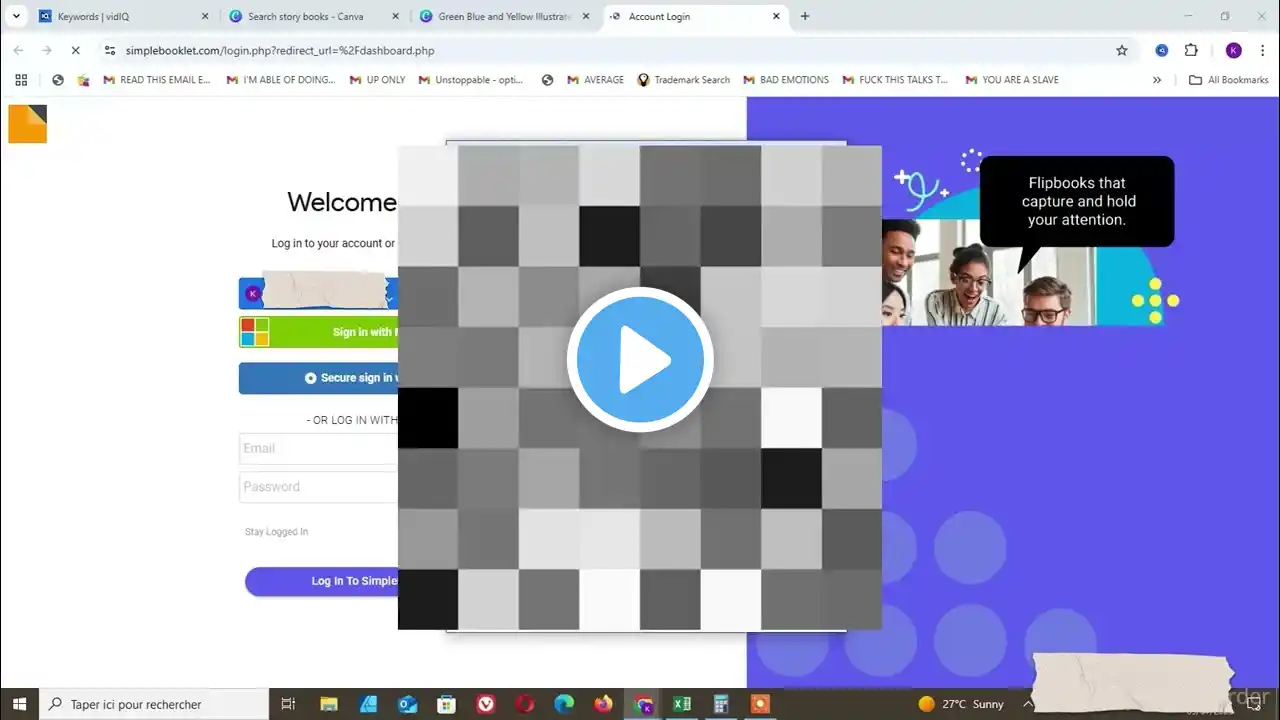Play the video with the blue play button
Screen dimensions: 1280x720
640,360
